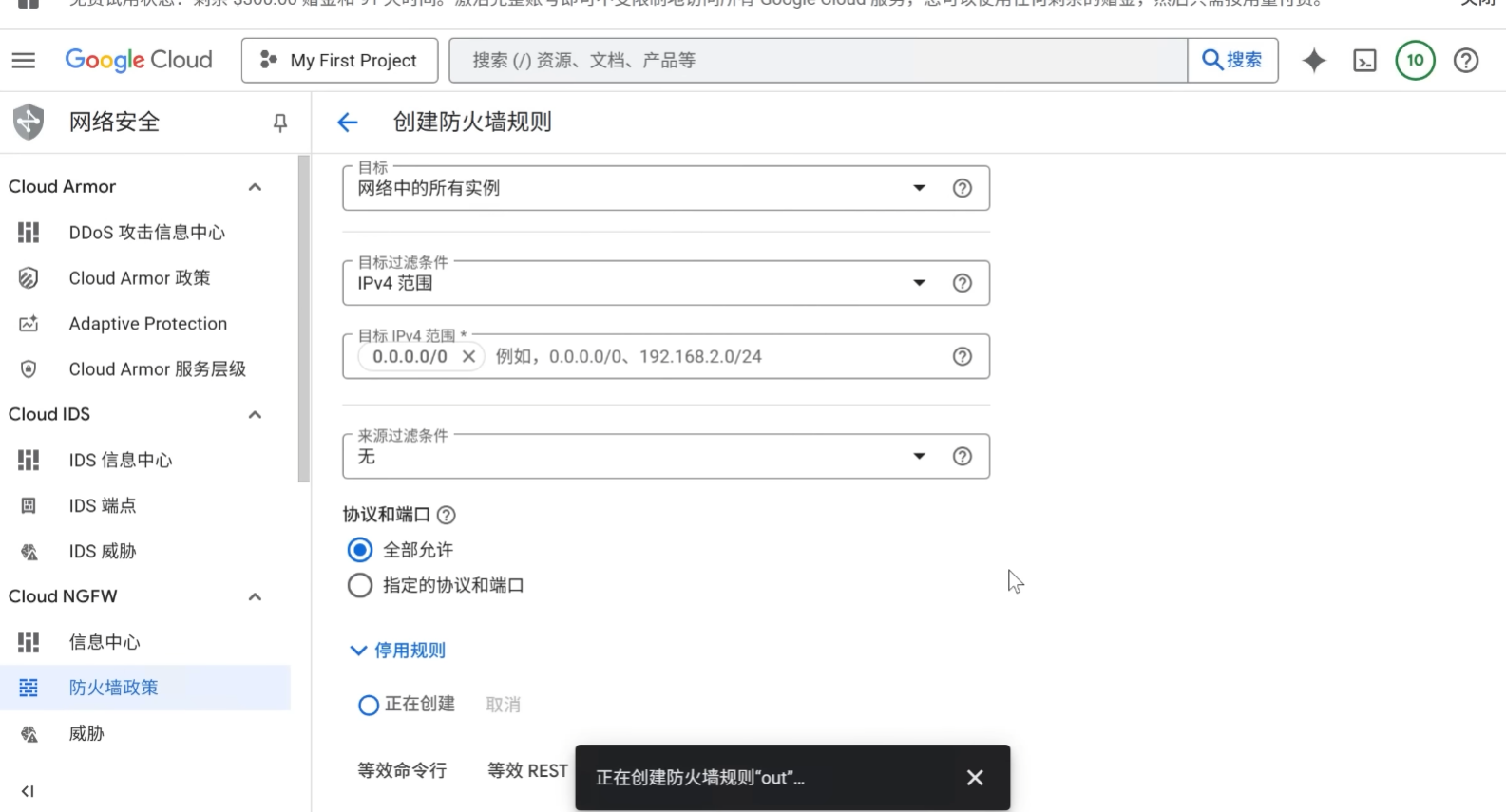This screenshot has height=812, width=1506.
Task: Open the 目标 dropdown
Action: pyautogui.click(x=665, y=188)
